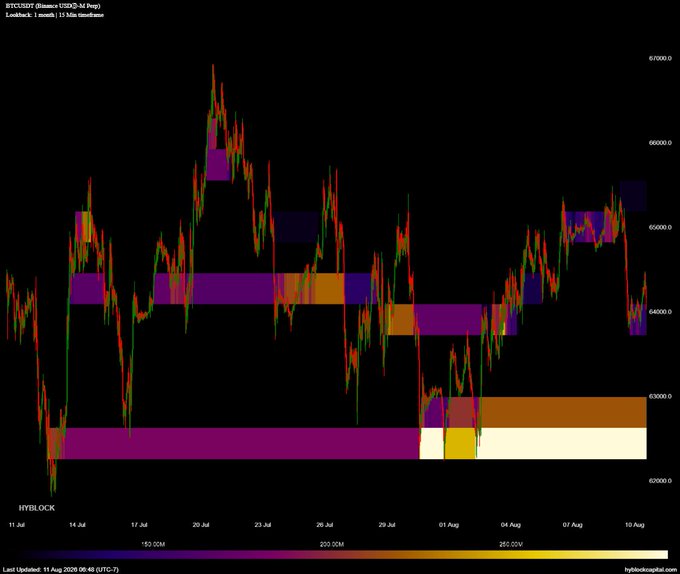The width and height of the screenshot is (680, 574).
Task: Select the 62000.0 price axis label
Action: point(660,481)
